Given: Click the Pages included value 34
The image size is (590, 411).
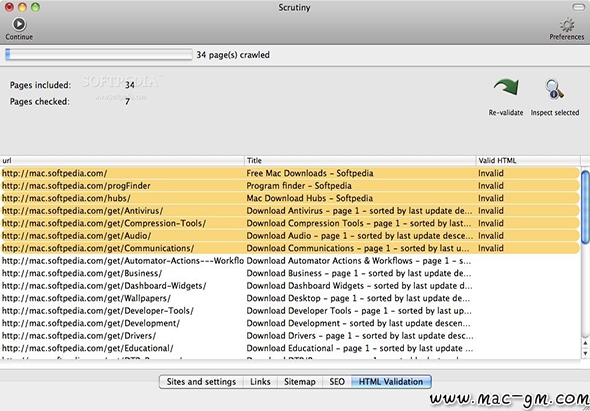Looking at the screenshot, I should point(130,85).
